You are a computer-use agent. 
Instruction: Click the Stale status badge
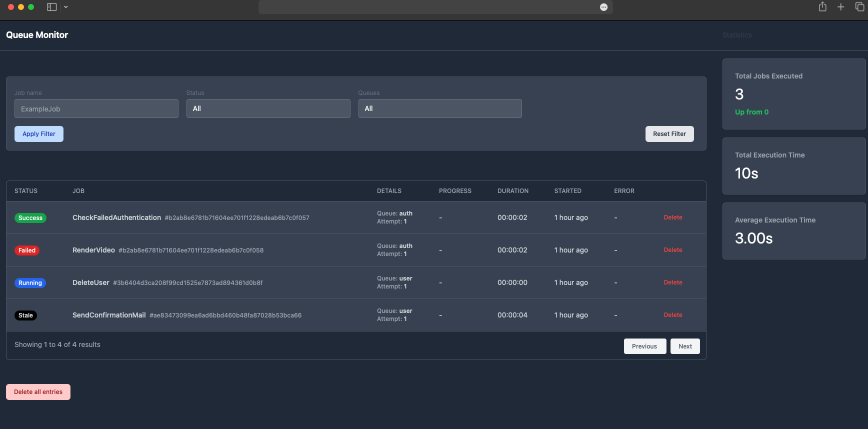point(26,315)
